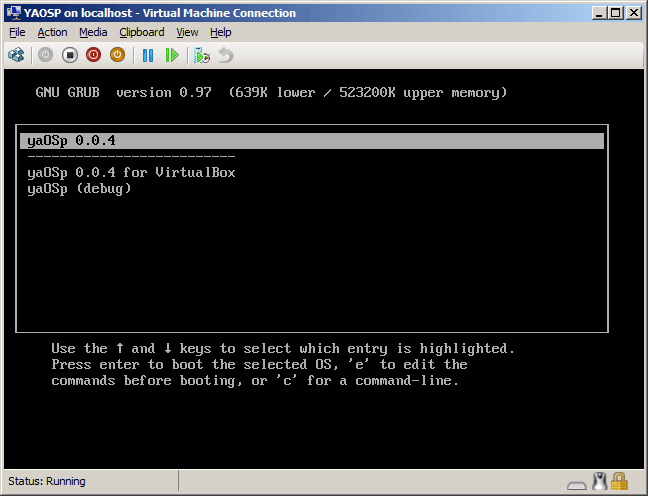This screenshot has height=496, width=648.
Task: Click the greyed Start power icon
Action: click(45, 55)
